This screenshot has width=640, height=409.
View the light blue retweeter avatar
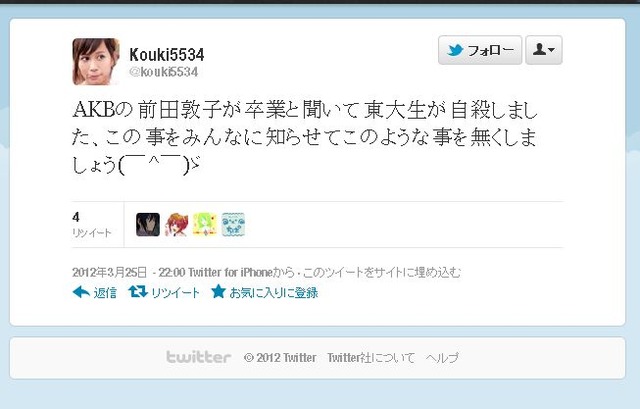pyautogui.click(x=233, y=225)
